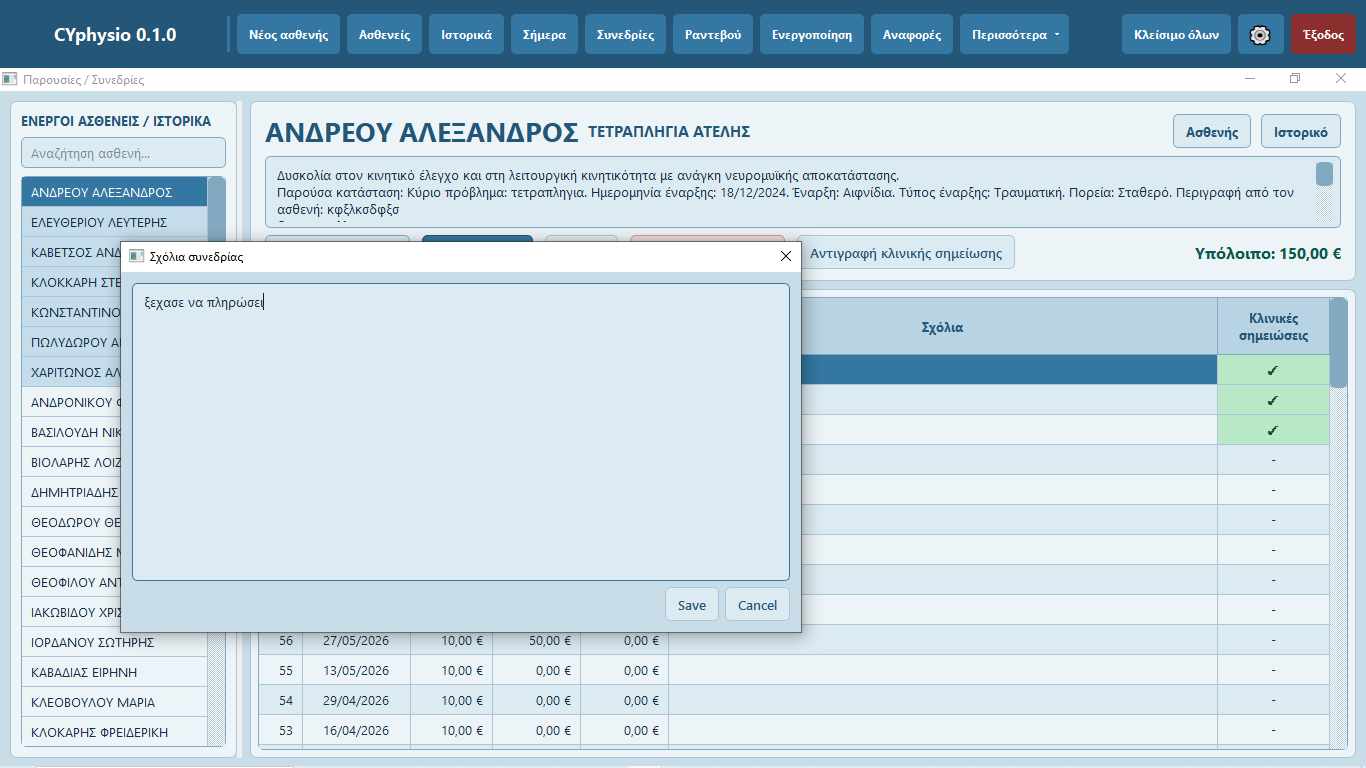
Task: Select patient ΚΛΟΚΑΡΗΣ ΦΡΕΙΔΕΡΙΚΗ in the list
Action: (x=114, y=732)
